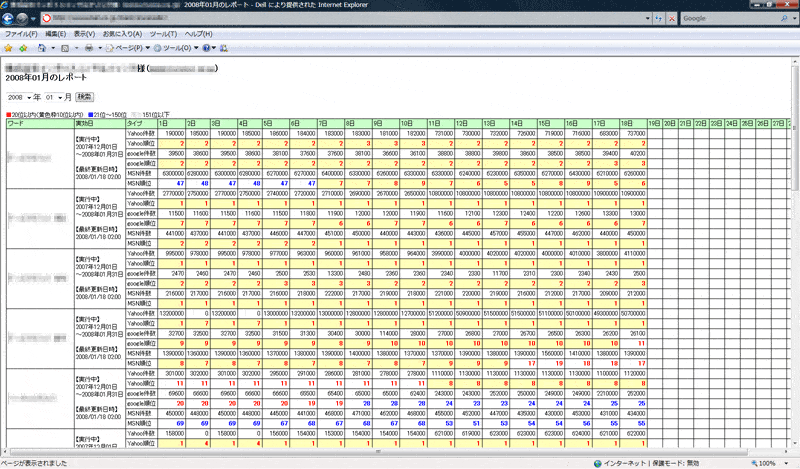Click the red 20位以内 legend square
800x469 pixels.
pos(9,115)
